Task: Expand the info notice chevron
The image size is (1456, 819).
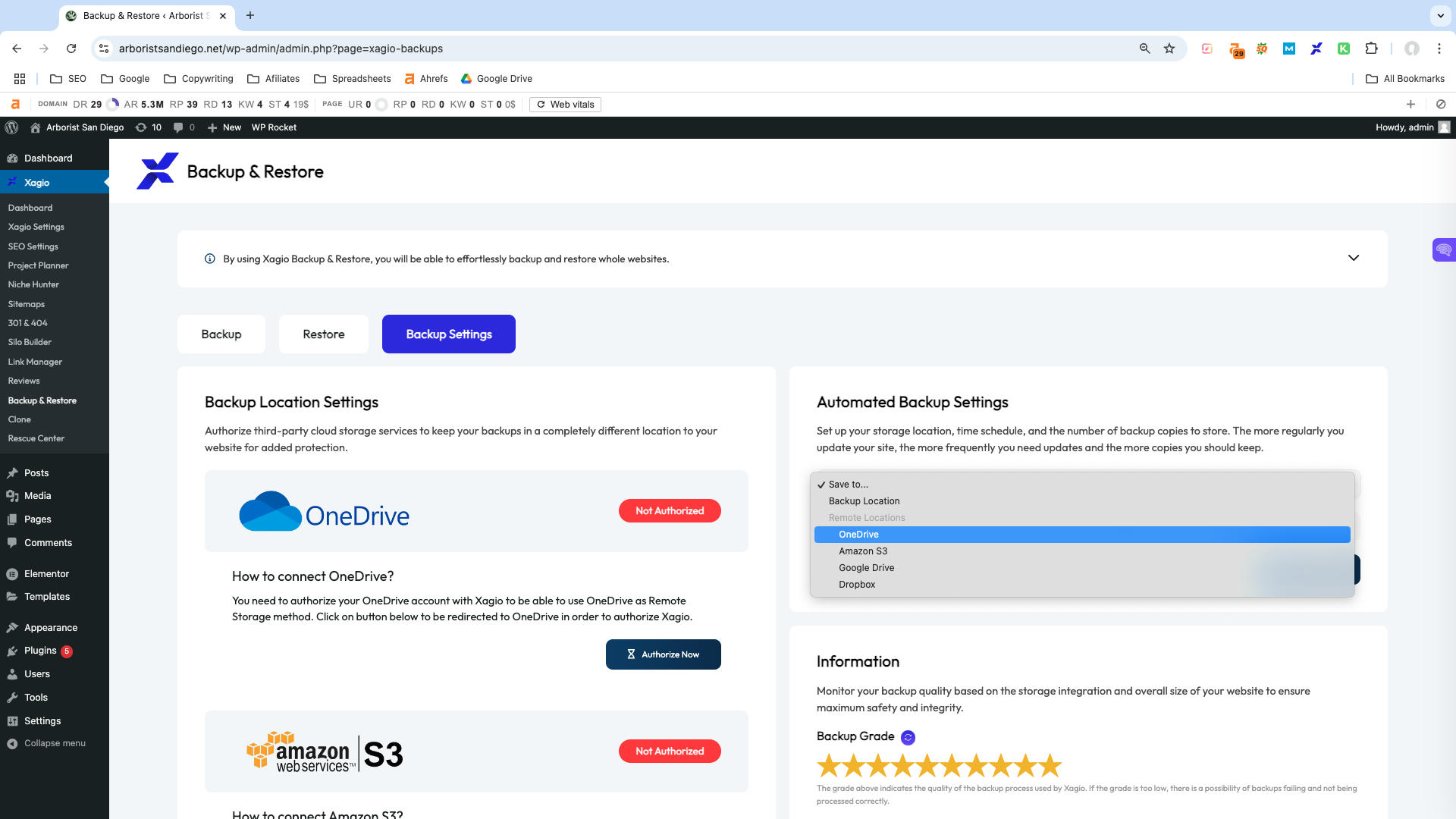Action: (x=1354, y=259)
